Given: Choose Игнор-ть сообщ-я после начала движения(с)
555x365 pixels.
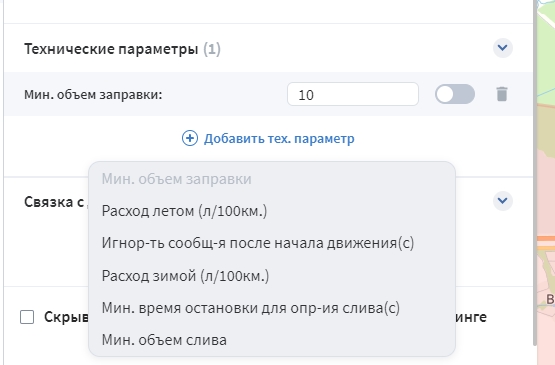Looking at the screenshot, I should [x=258, y=243].
